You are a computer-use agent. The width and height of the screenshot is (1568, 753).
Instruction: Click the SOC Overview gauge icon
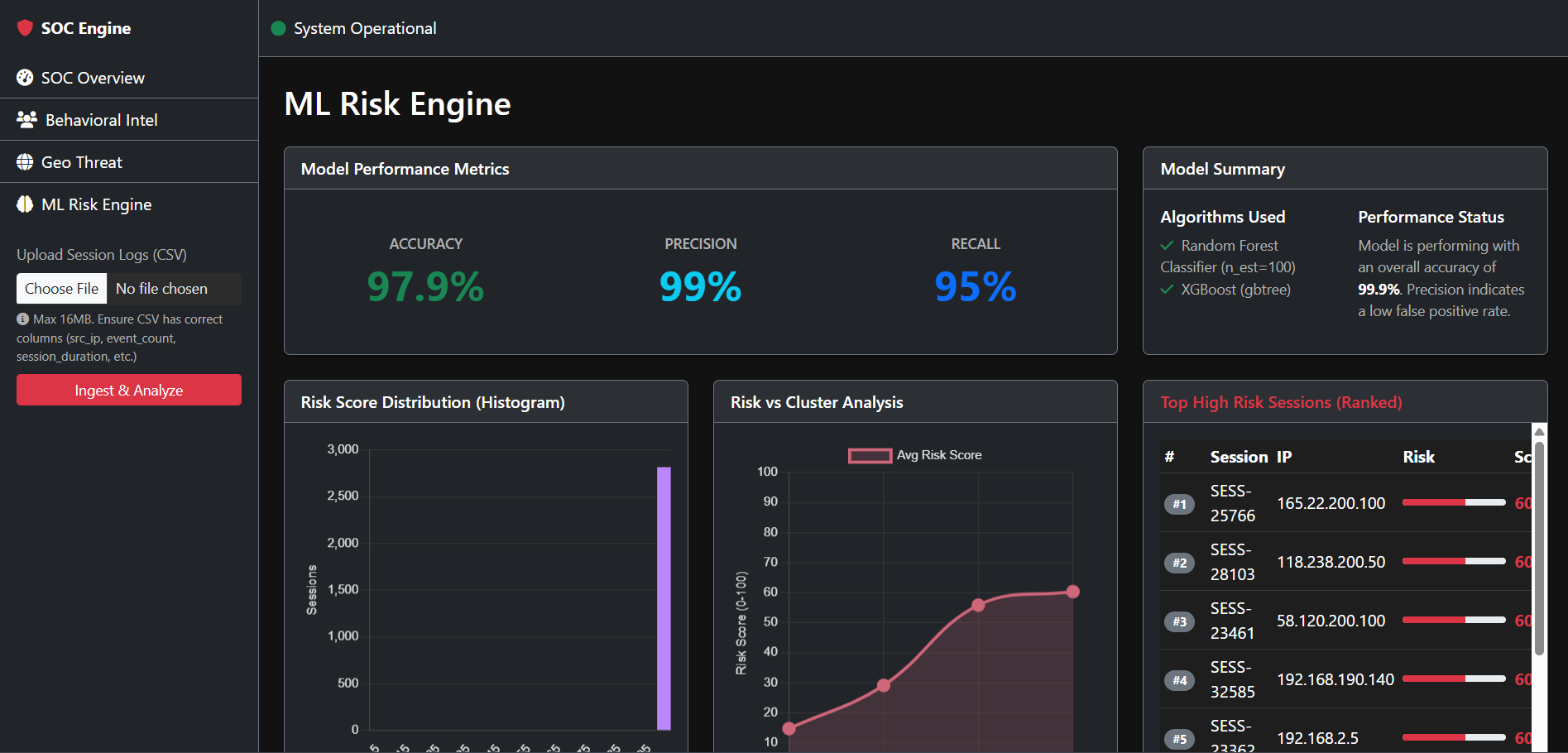[x=25, y=78]
